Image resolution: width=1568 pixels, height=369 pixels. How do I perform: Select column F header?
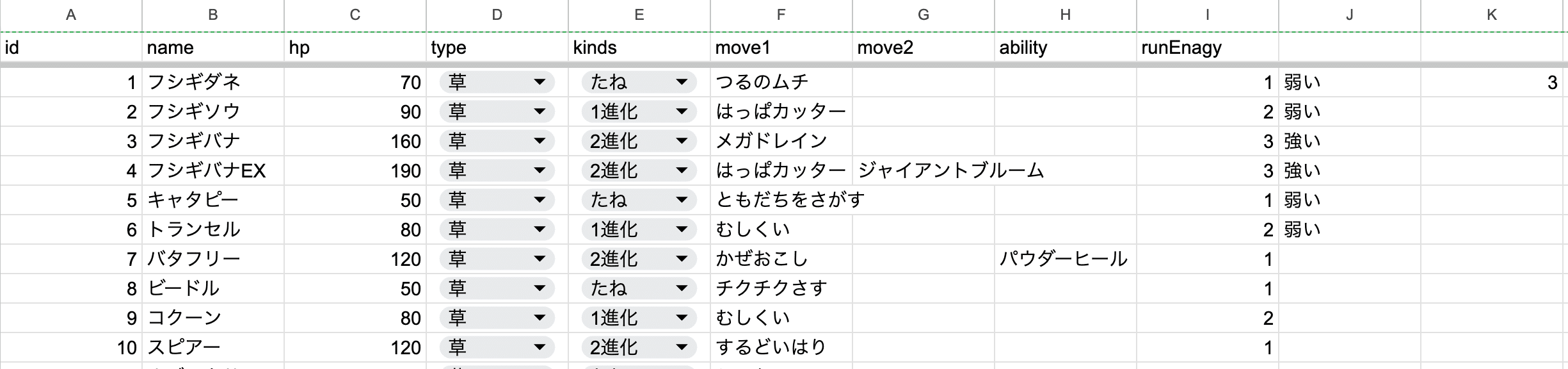(781, 15)
